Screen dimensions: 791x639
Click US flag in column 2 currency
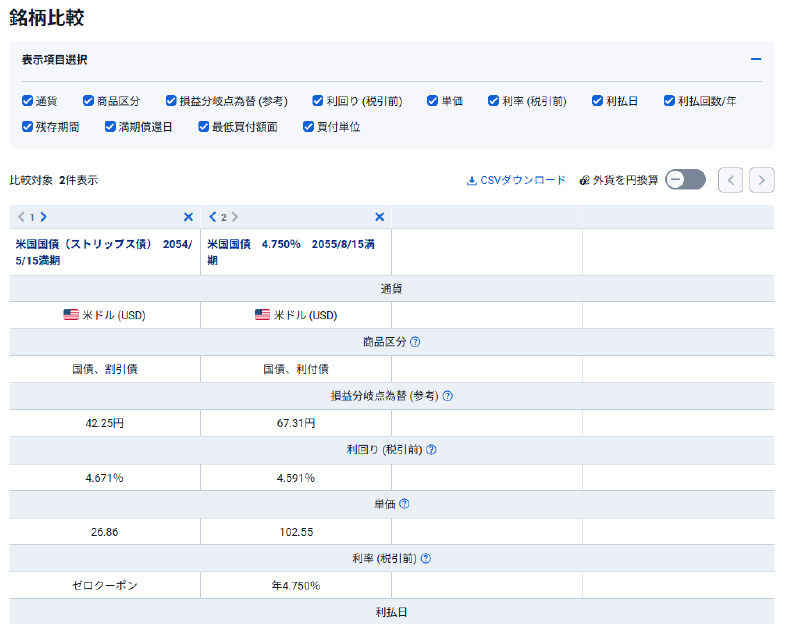[x=262, y=315]
